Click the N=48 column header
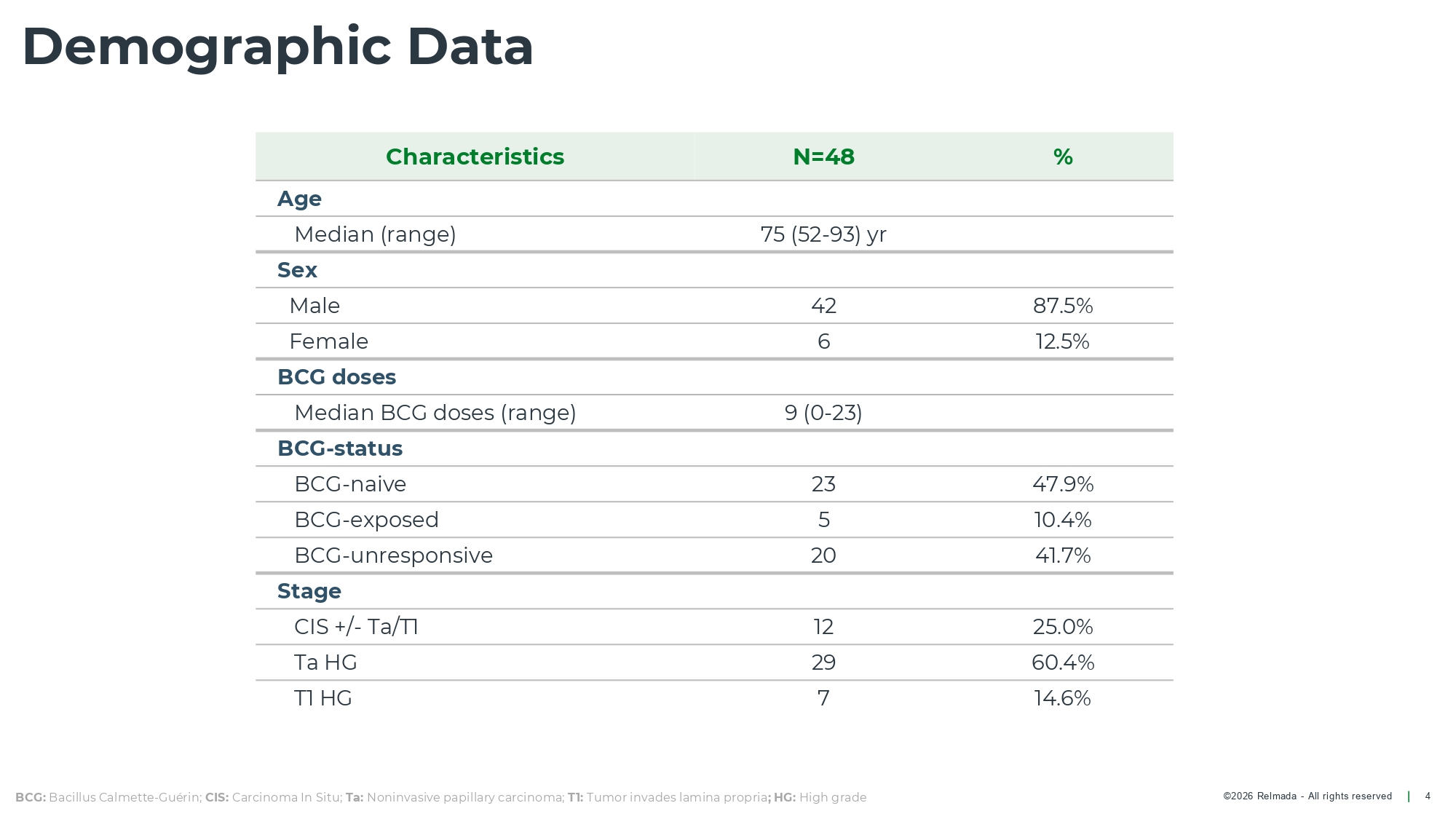1456x819 pixels. (x=823, y=157)
